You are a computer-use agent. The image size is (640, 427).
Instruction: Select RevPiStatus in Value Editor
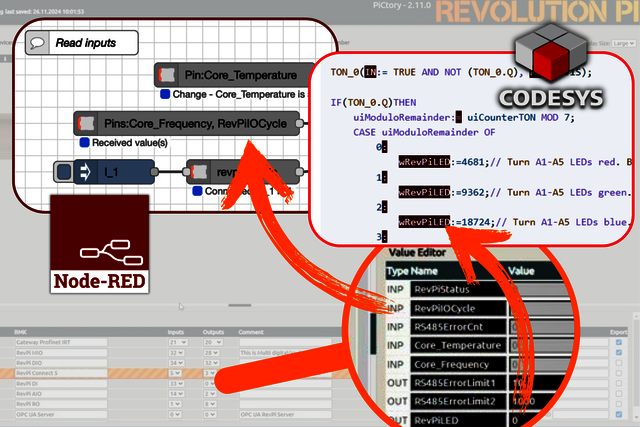(458, 289)
